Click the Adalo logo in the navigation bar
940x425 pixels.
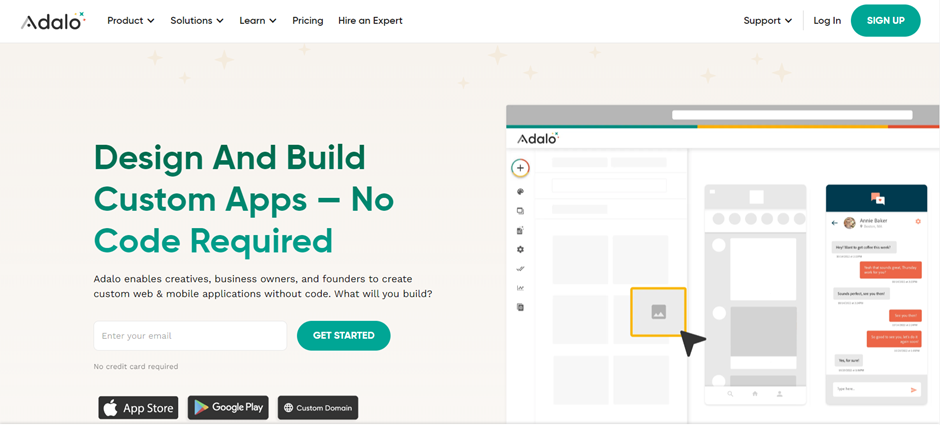coord(53,21)
